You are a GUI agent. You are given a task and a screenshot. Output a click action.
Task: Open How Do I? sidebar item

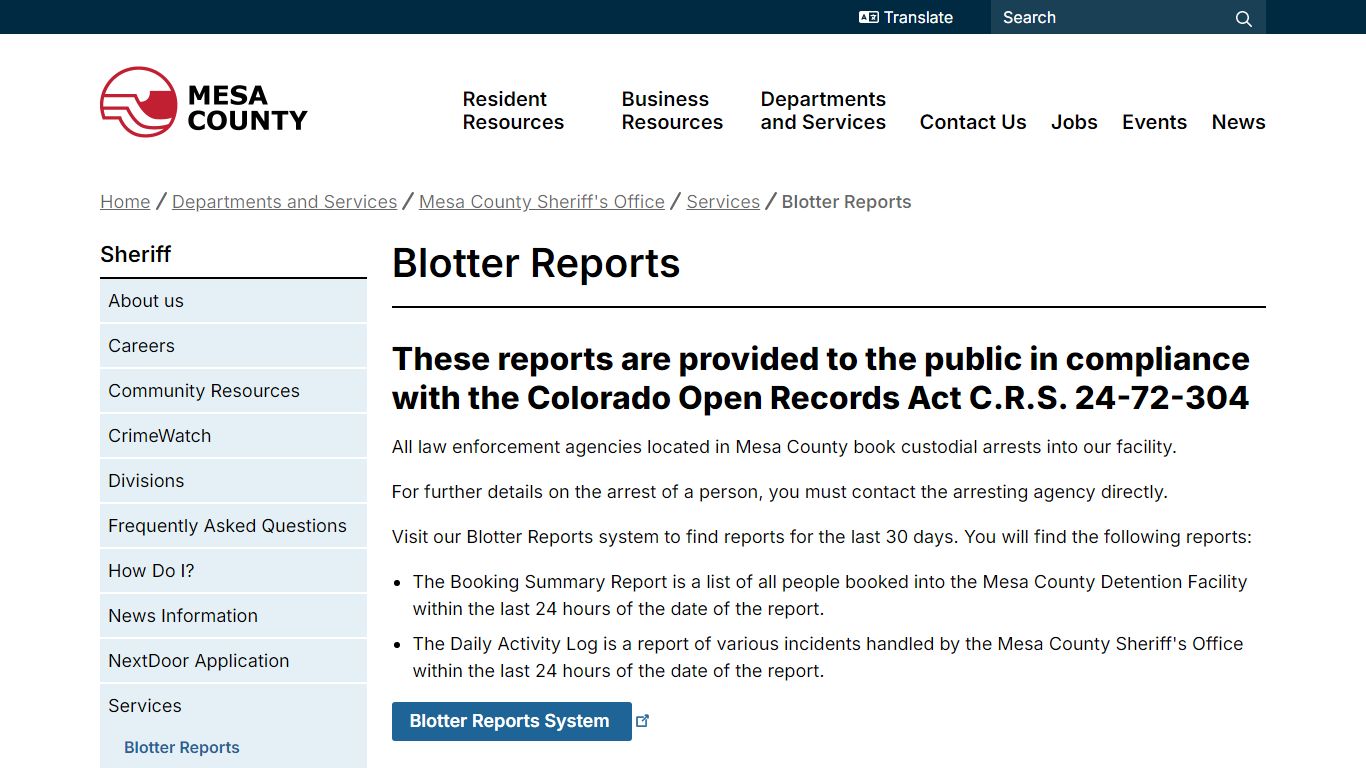pyautogui.click(x=233, y=570)
